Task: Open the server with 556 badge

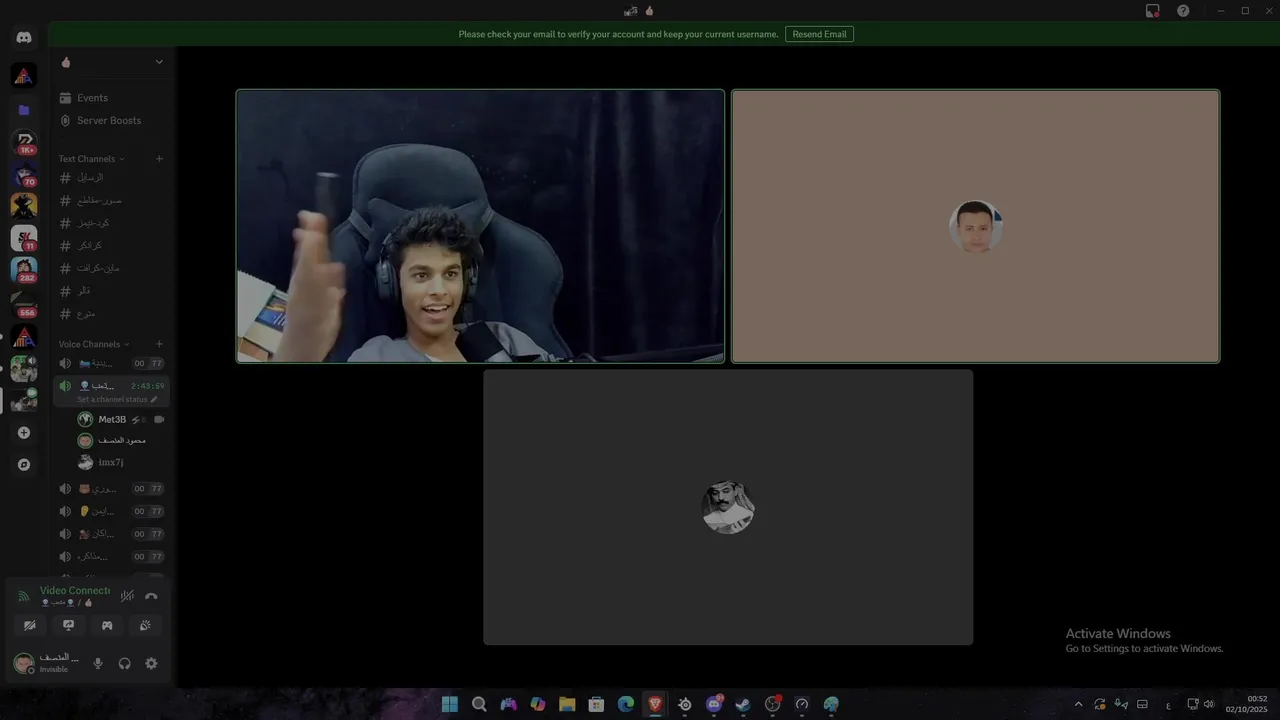Action: pos(24,304)
